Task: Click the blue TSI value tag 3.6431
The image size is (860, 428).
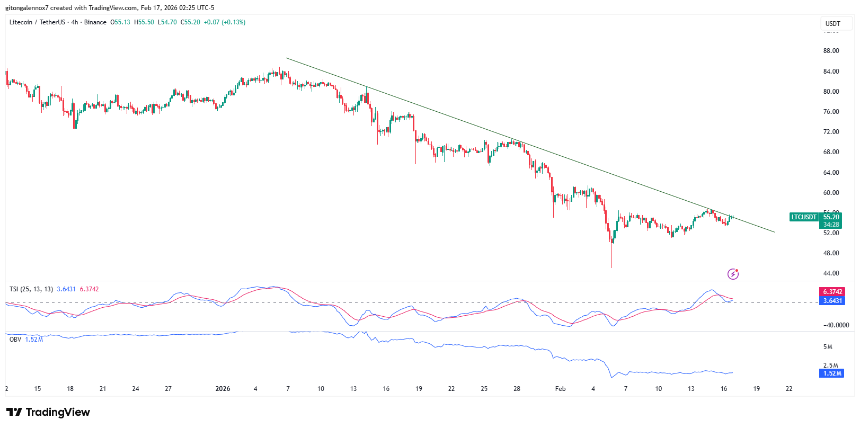Action: click(x=832, y=300)
